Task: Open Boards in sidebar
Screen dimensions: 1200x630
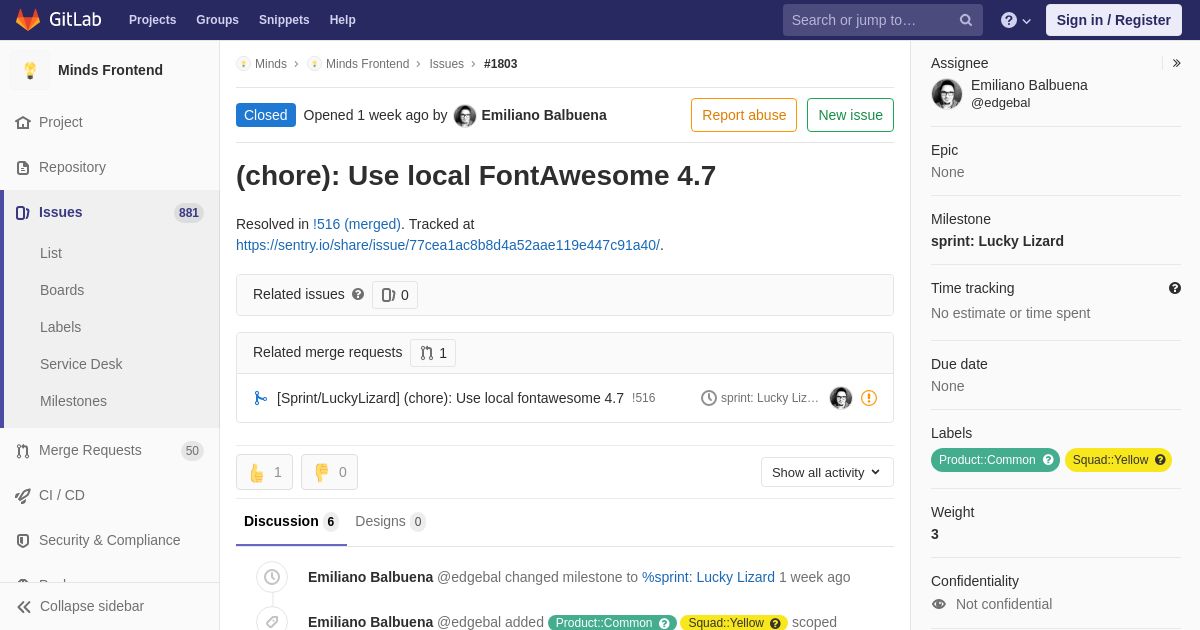Action: [62, 290]
